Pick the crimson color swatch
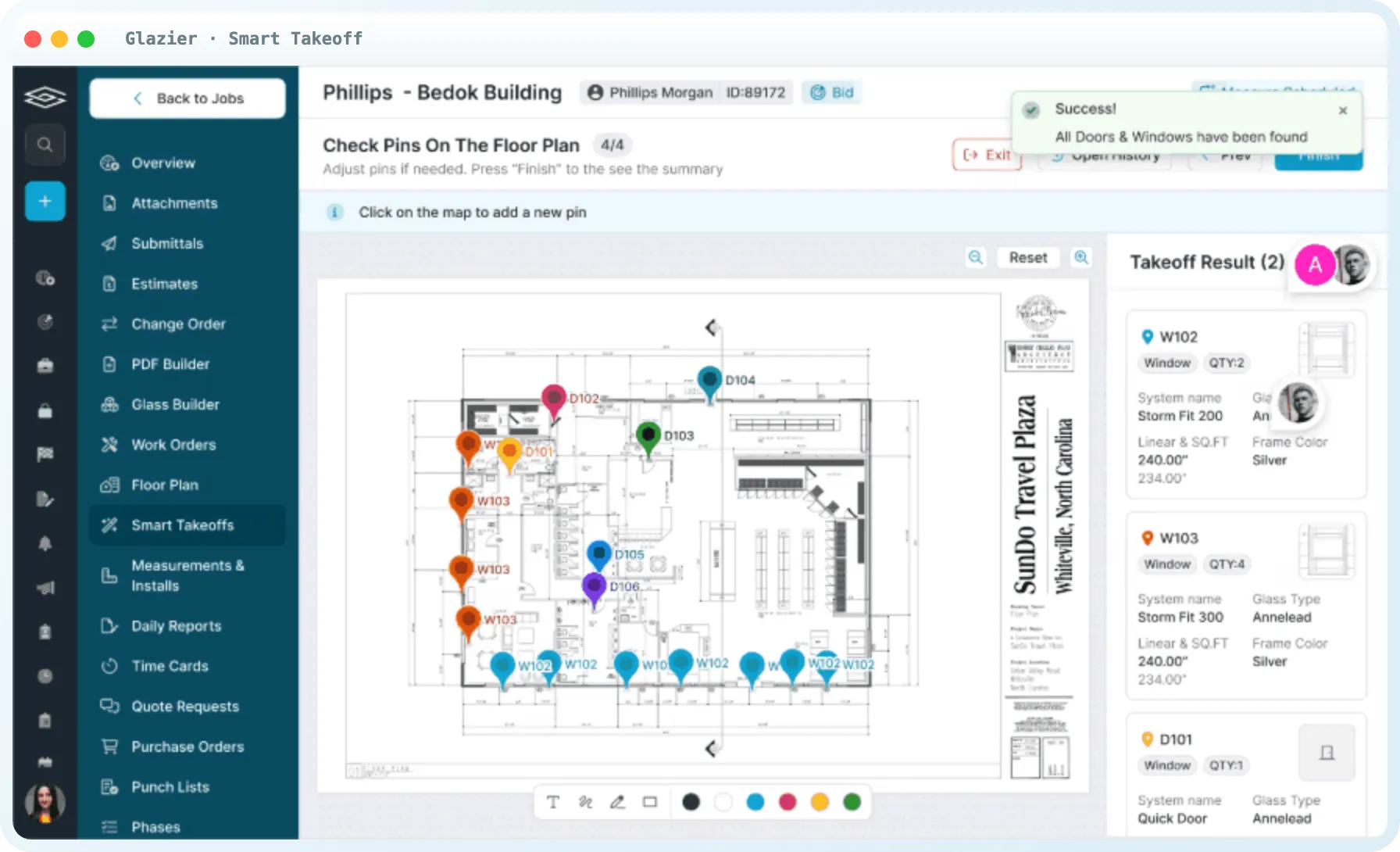The width and height of the screenshot is (1400, 852). tap(787, 802)
